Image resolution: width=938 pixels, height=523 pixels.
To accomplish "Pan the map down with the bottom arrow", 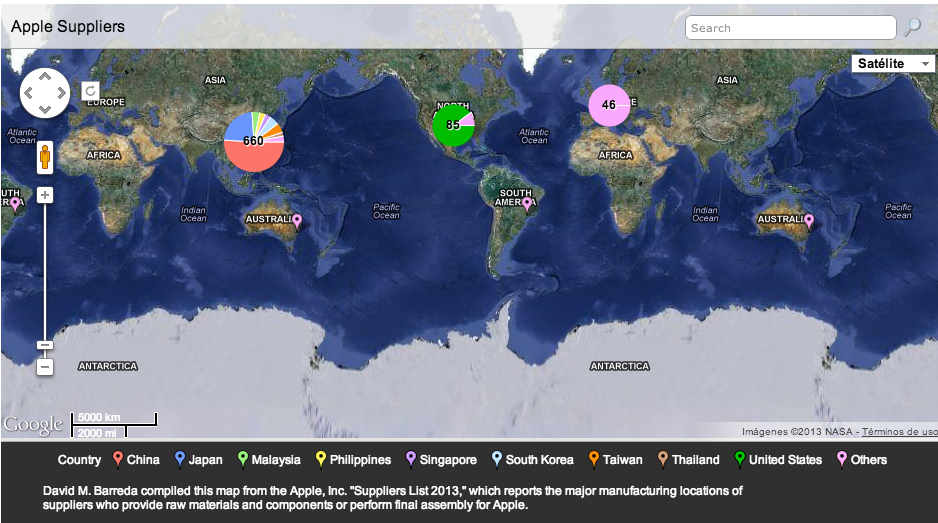I will click(45, 109).
